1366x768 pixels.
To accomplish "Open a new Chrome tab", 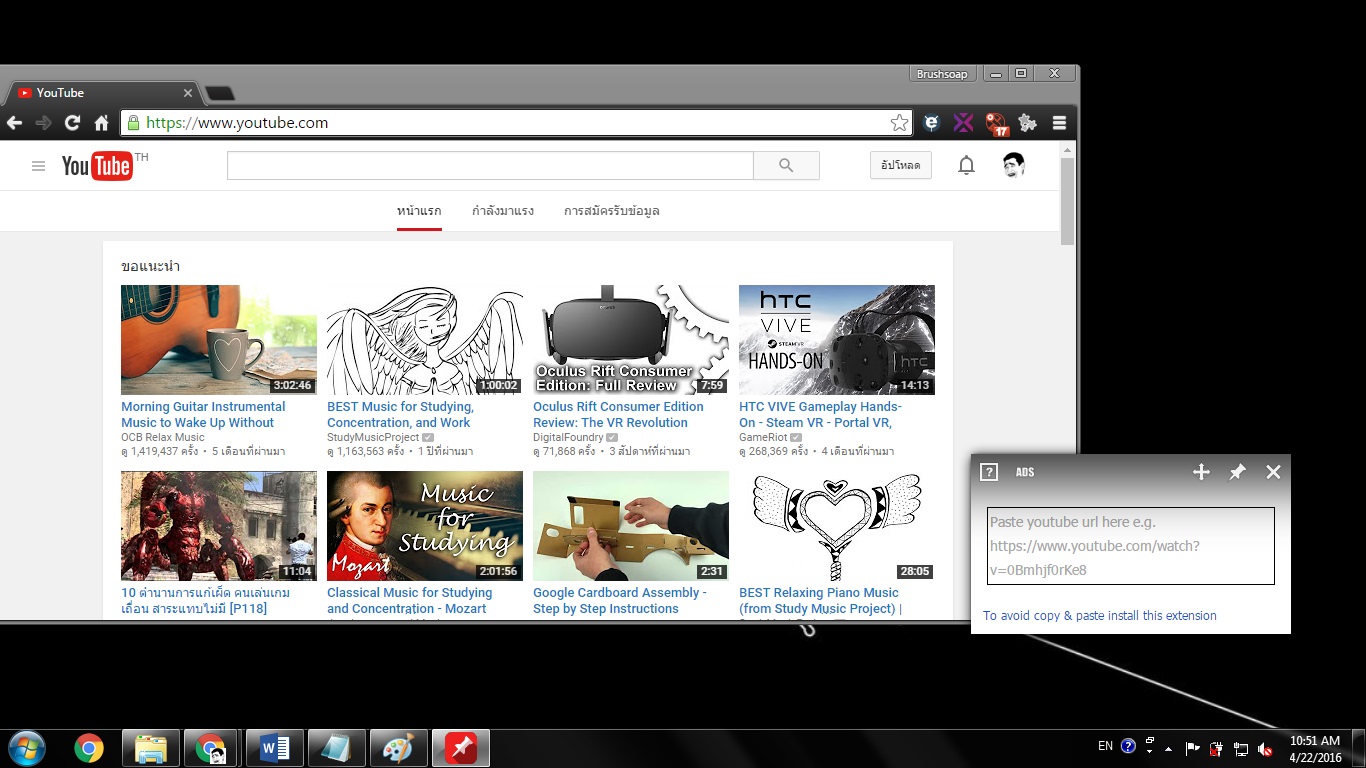I will [219, 94].
